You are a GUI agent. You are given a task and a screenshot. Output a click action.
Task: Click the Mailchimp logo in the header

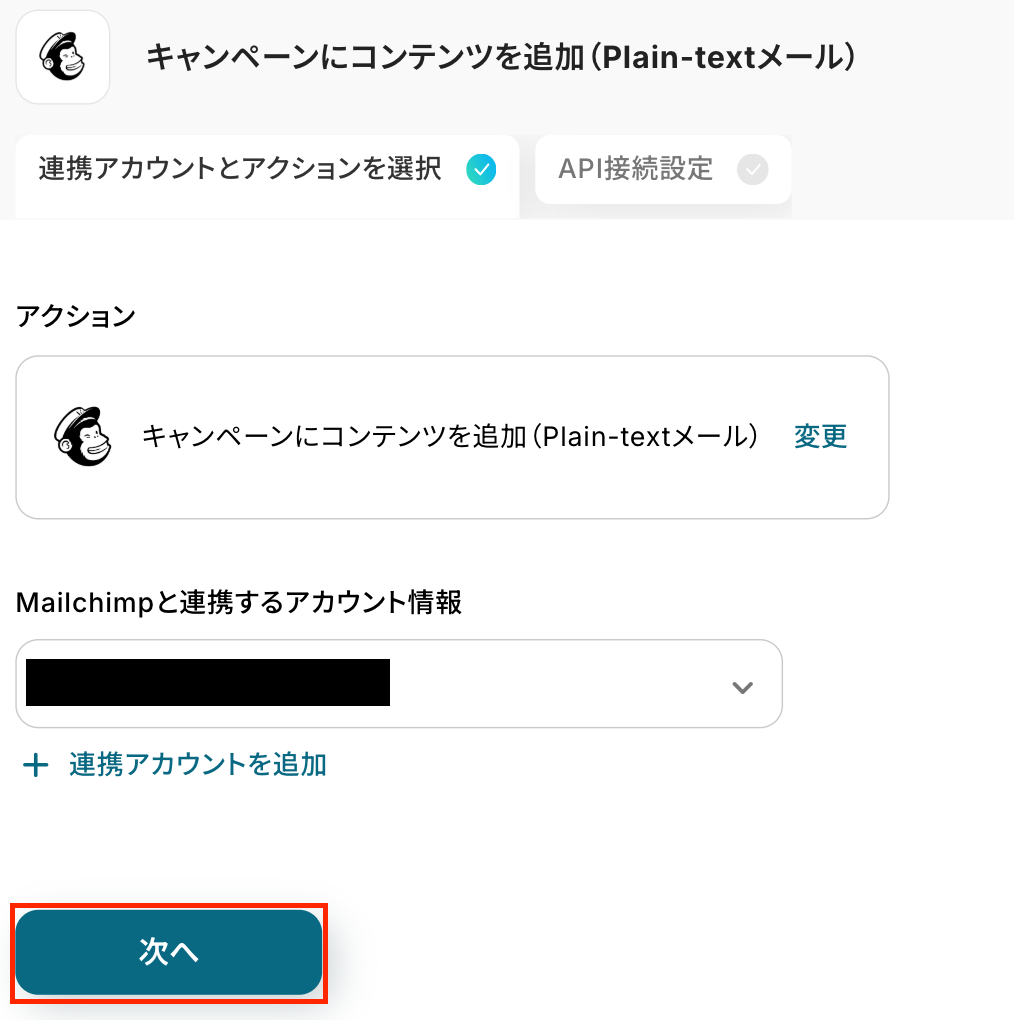click(62, 57)
